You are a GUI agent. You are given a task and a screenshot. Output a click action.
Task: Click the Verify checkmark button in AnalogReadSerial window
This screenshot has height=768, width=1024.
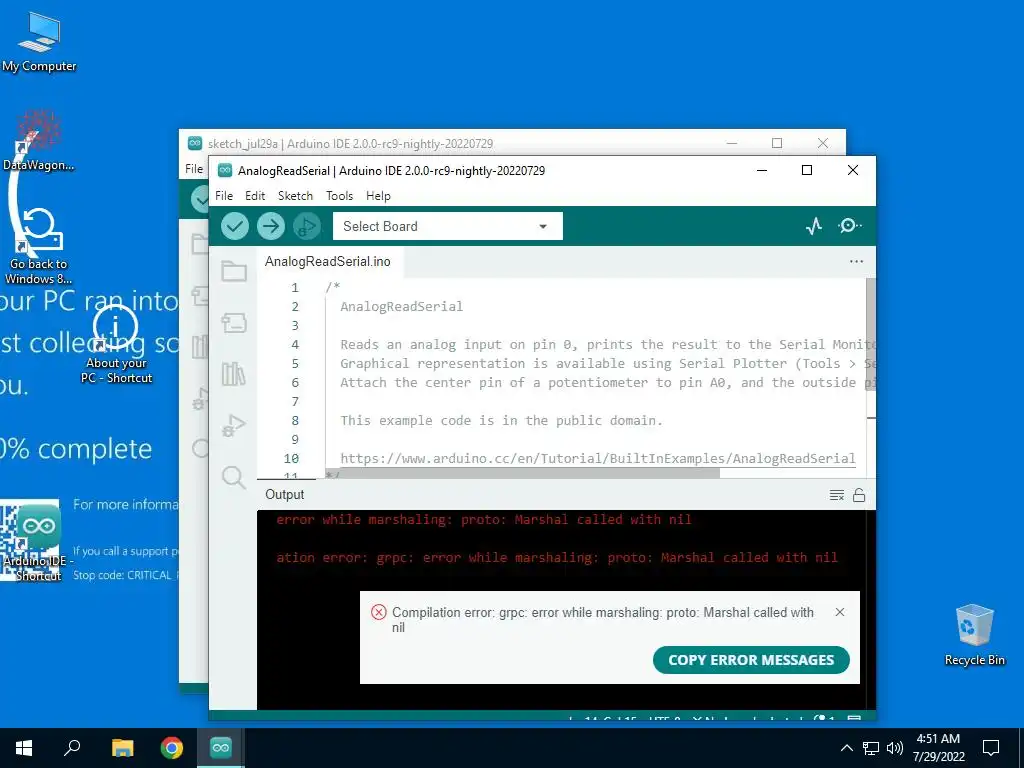click(x=234, y=226)
